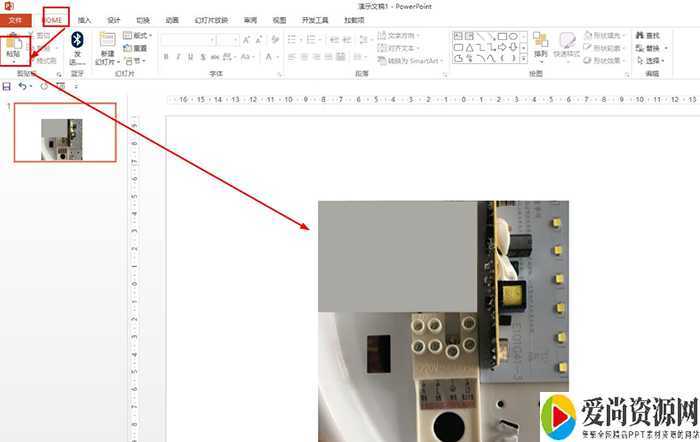The image size is (700, 442).
Task: Select slide 1 thumbnail in panel
Action: 64,132
